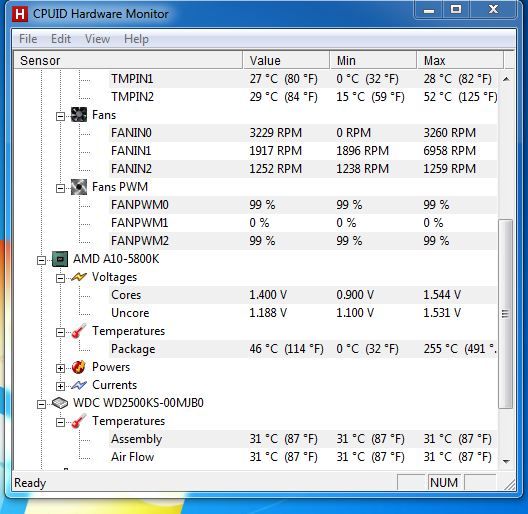
Task: Select the Fans group fan icon
Action: [79, 115]
